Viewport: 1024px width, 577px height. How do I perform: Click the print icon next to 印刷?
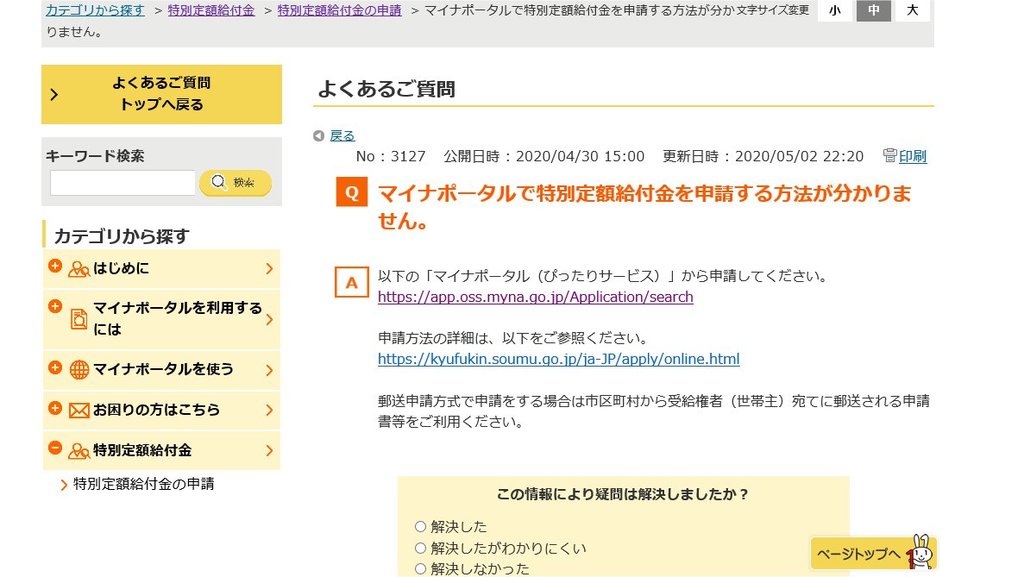(x=889, y=155)
